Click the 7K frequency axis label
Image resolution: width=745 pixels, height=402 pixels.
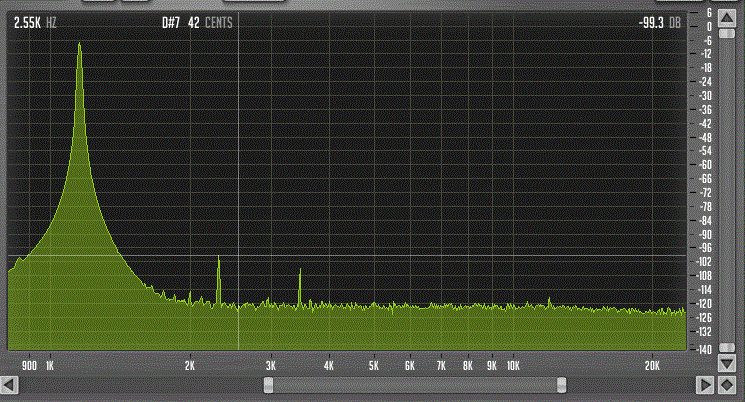(441, 365)
